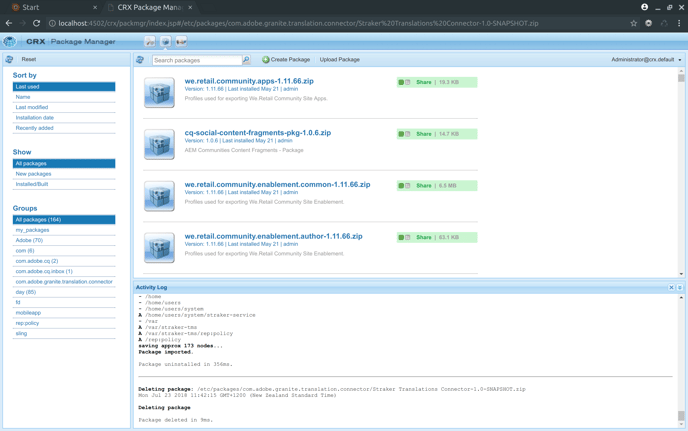688x431 pixels.
Task: Select the com (6) group
Action: click(x=64, y=251)
